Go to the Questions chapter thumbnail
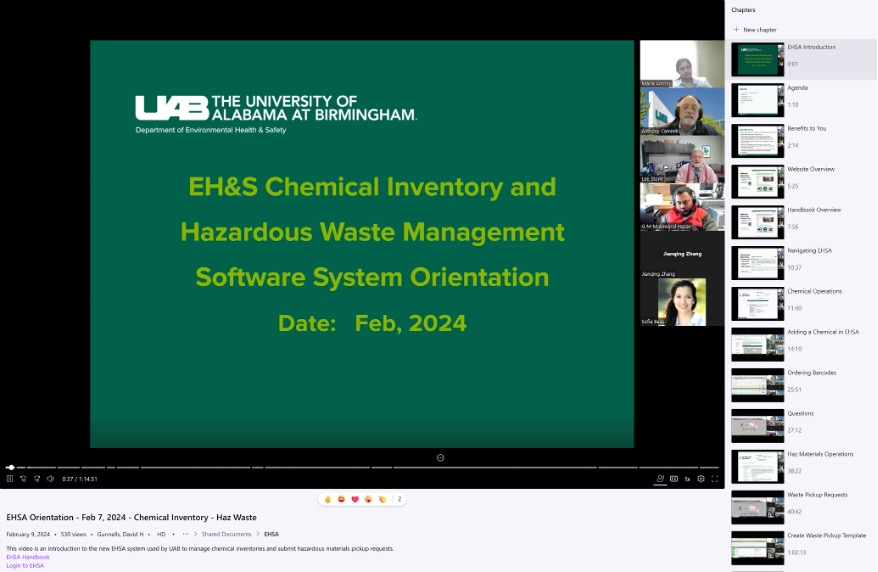Image resolution: width=878 pixels, height=572 pixels. (x=758, y=426)
